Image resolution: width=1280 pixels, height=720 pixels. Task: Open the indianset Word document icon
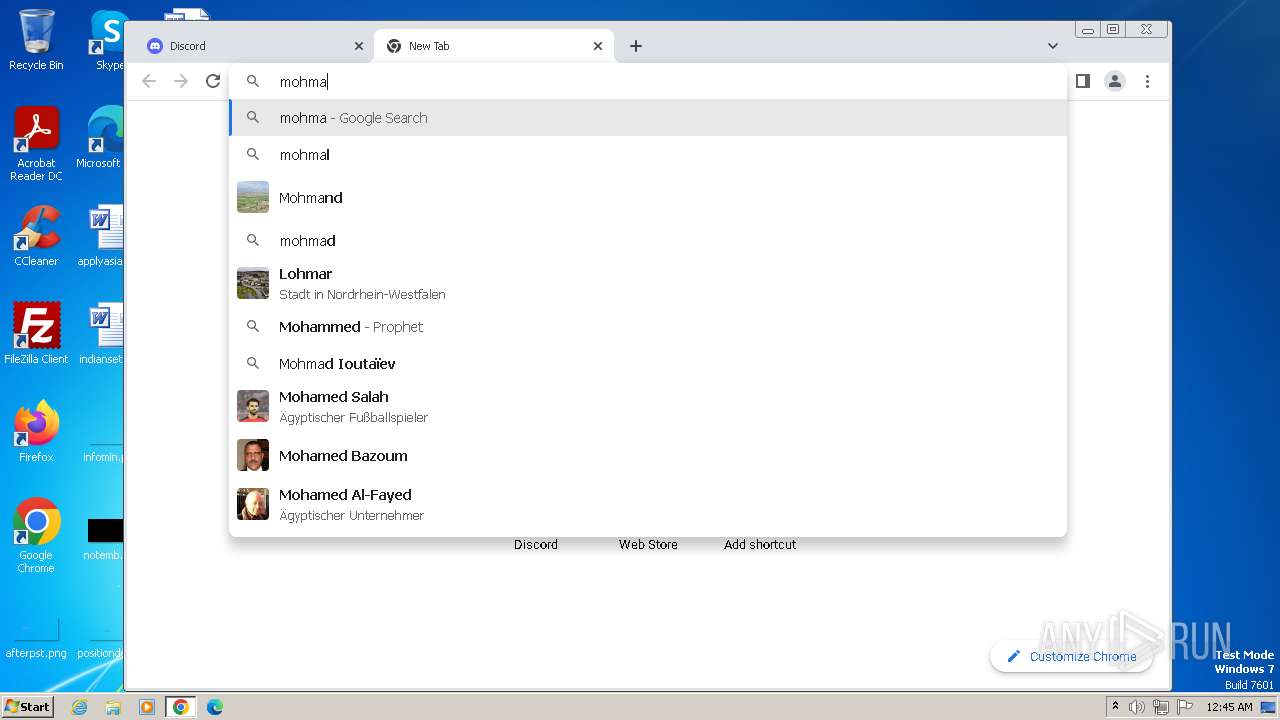click(x=101, y=334)
